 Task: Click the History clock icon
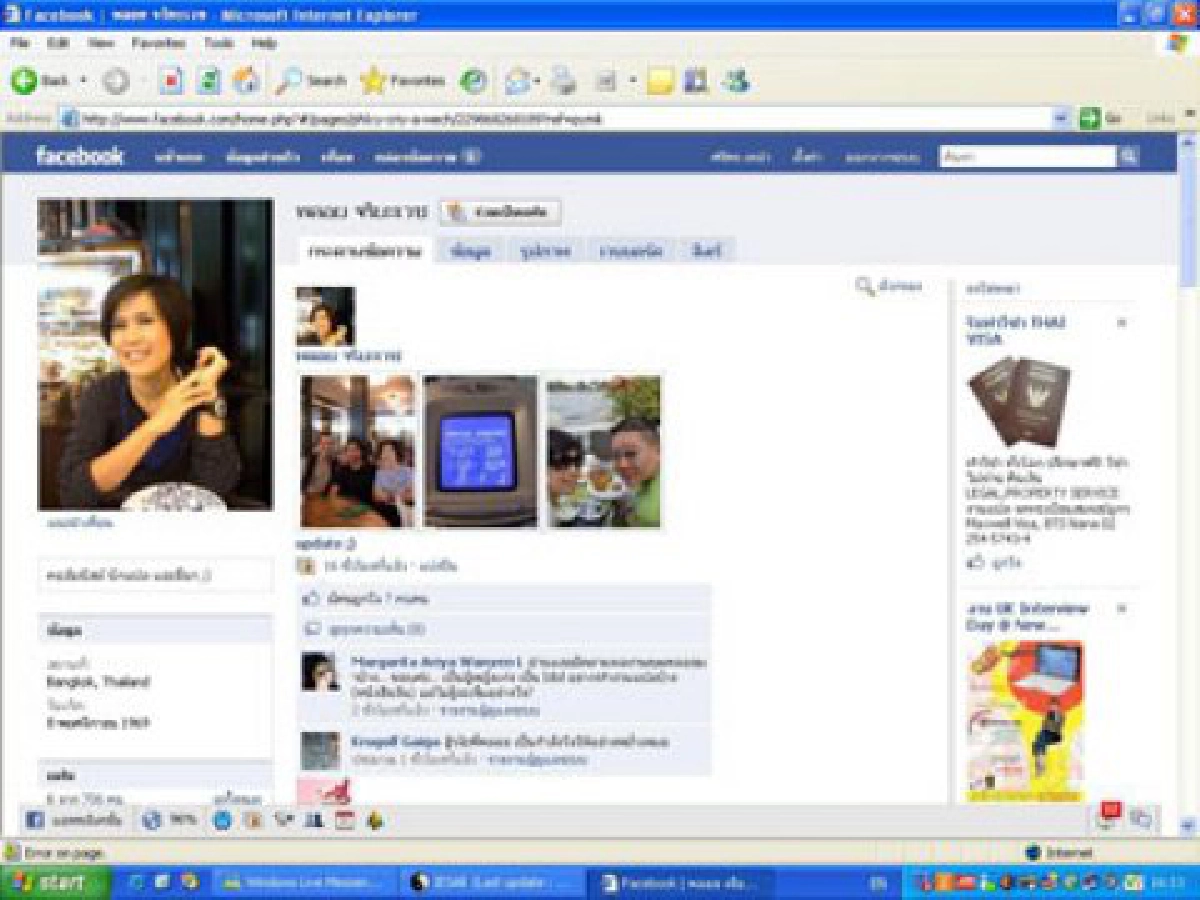point(473,81)
